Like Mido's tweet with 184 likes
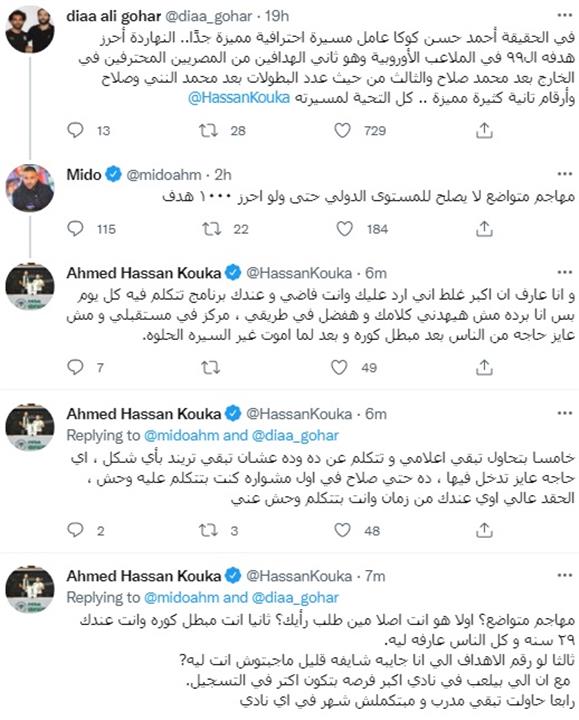 point(344,229)
